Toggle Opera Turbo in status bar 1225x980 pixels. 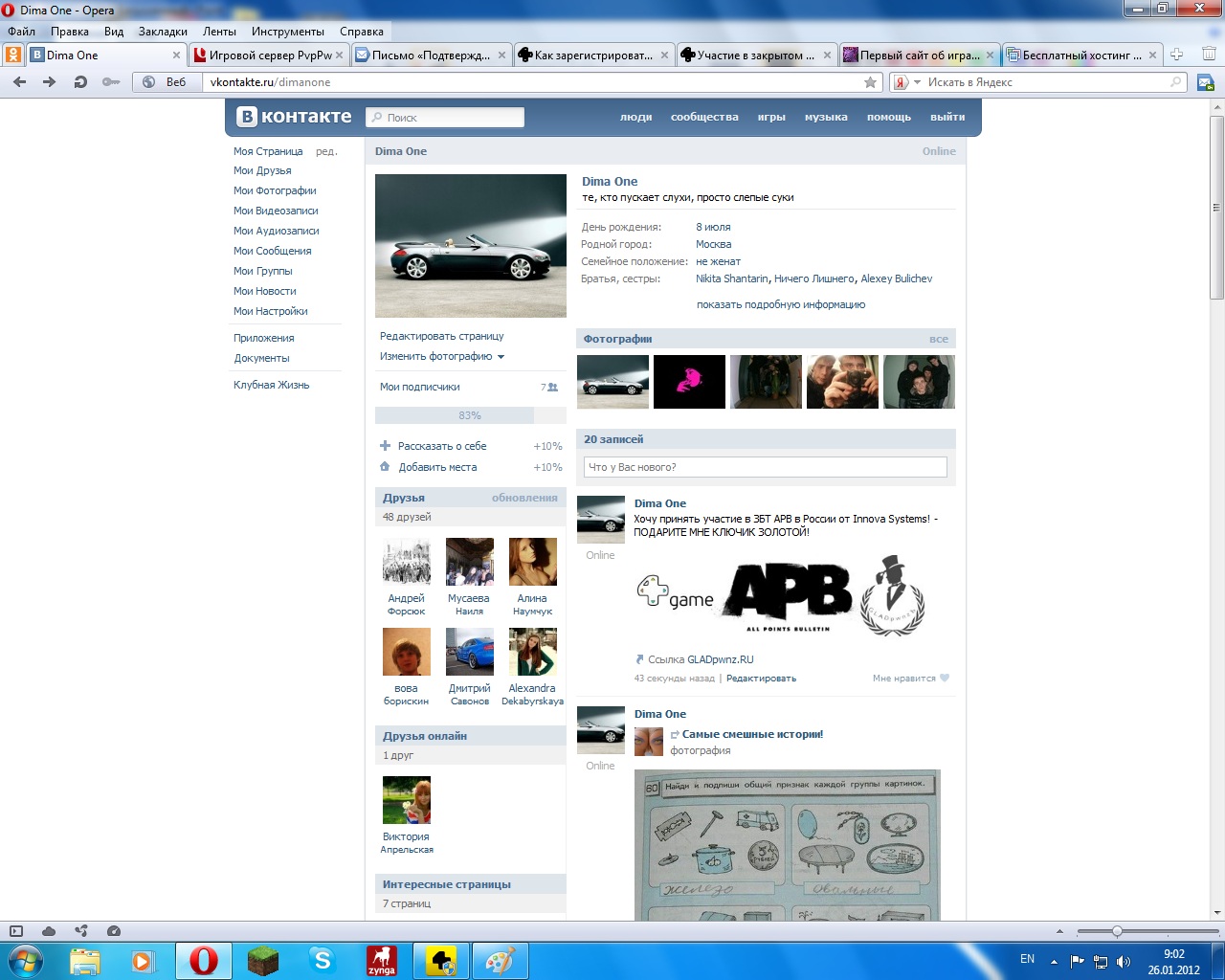coord(114,931)
